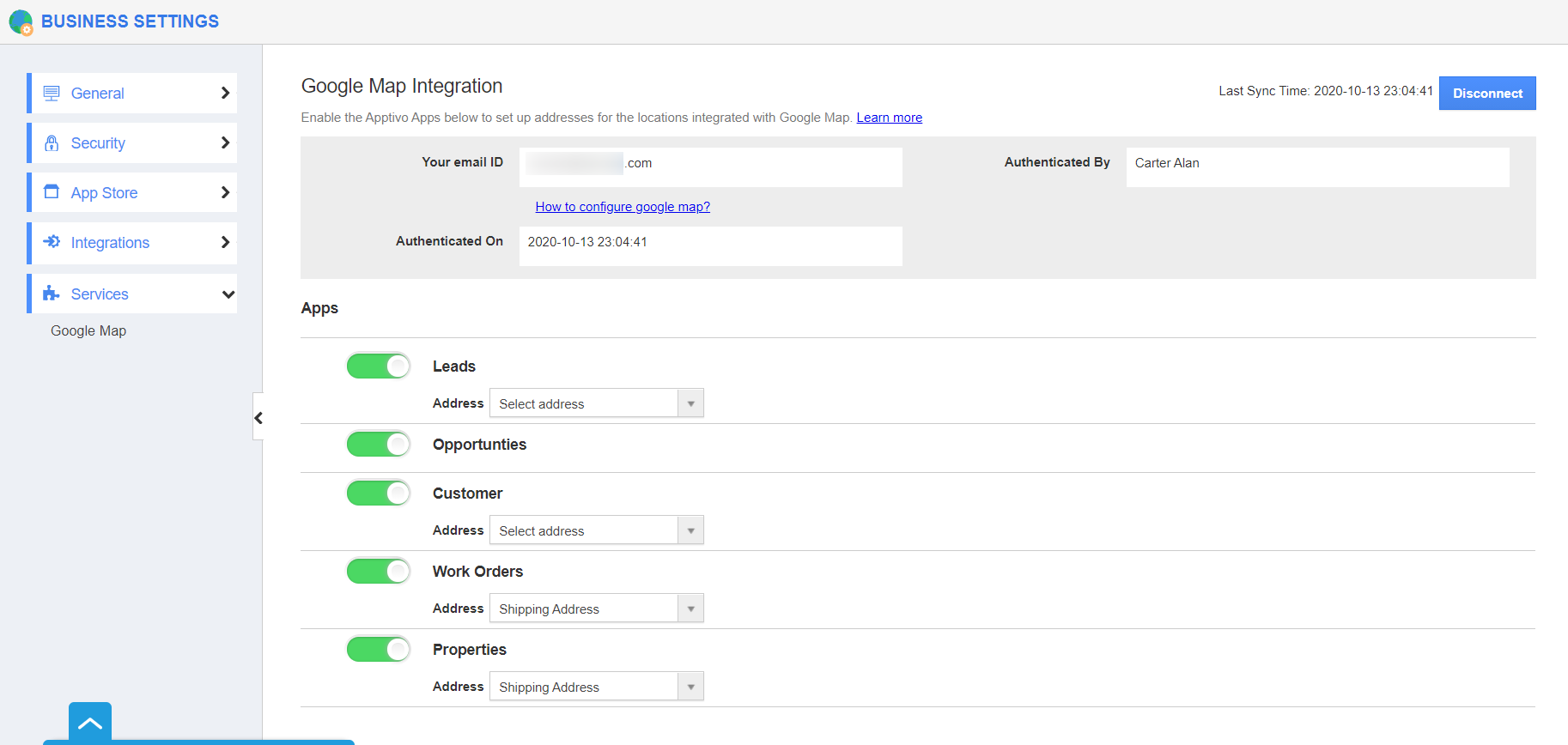Open the Properties address dropdown
The height and width of the screenshot is (745, 1568).
(x=597, y=687)
